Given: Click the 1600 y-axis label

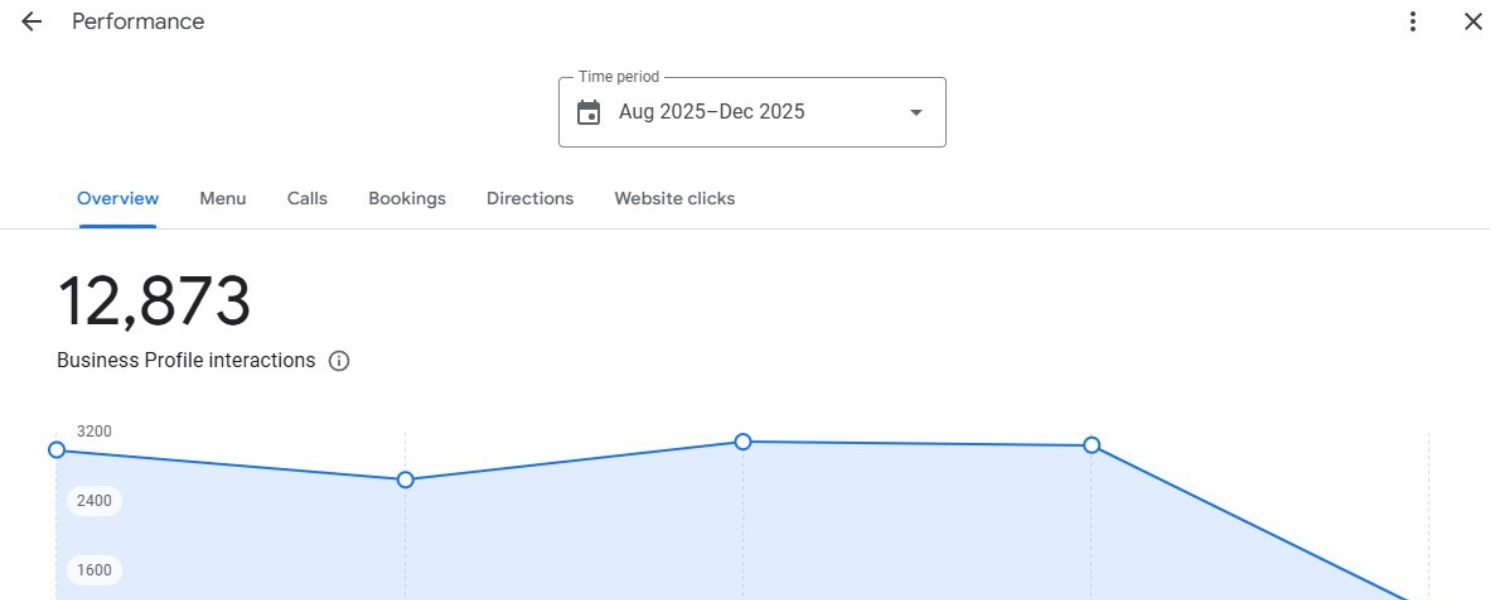Looking at the screenshot, I should (x=94, y=570).
